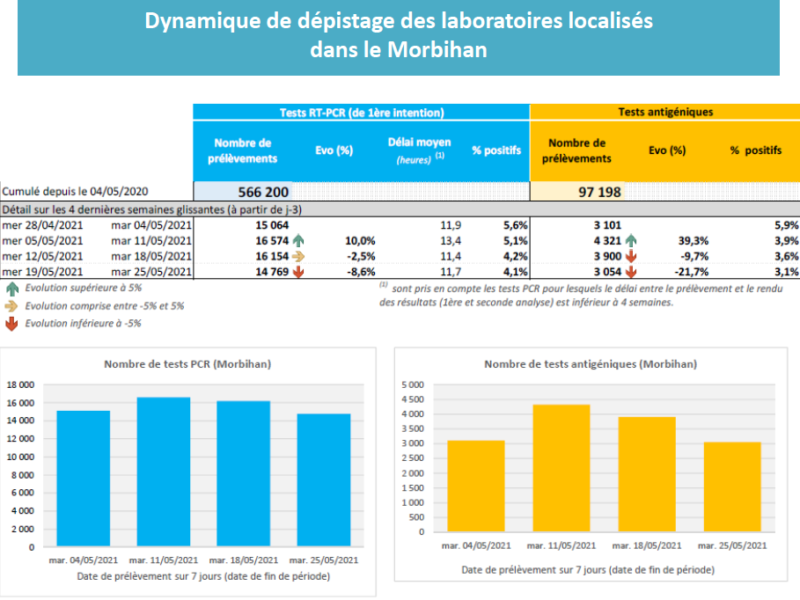Click the legend green arrow 'Evolution supérieure à 5%'
Viewport: 800px width, 600px height.
point(11,287)
